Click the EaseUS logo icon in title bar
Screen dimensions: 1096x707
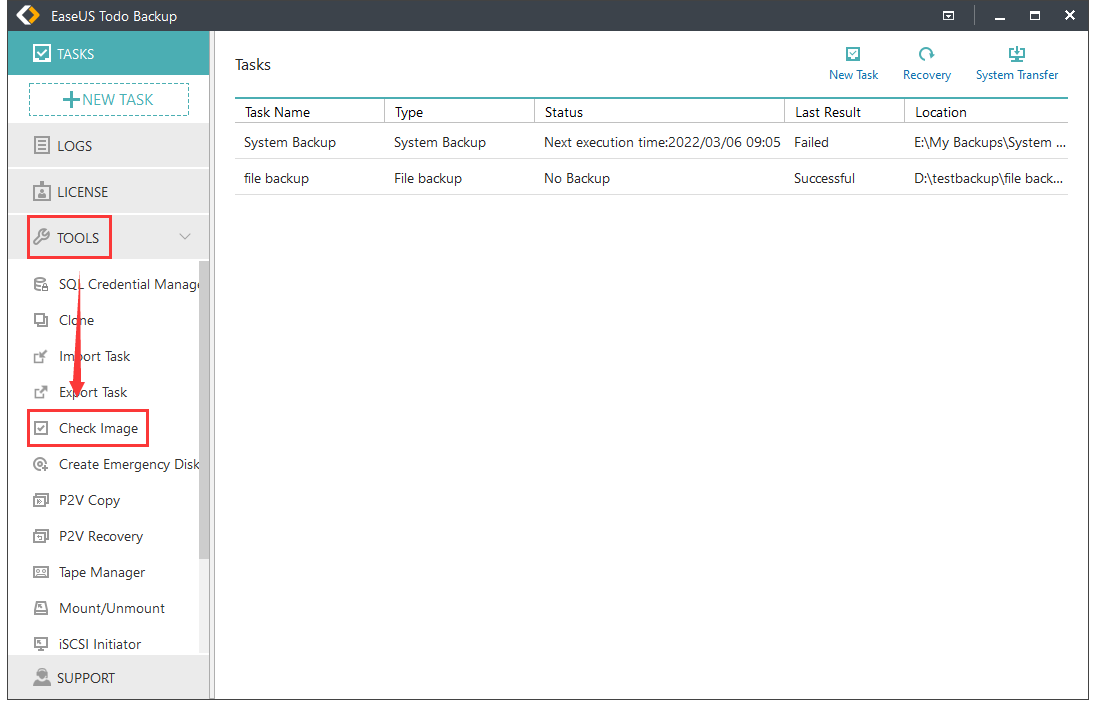pyautogui.click(x=27, y=15)
